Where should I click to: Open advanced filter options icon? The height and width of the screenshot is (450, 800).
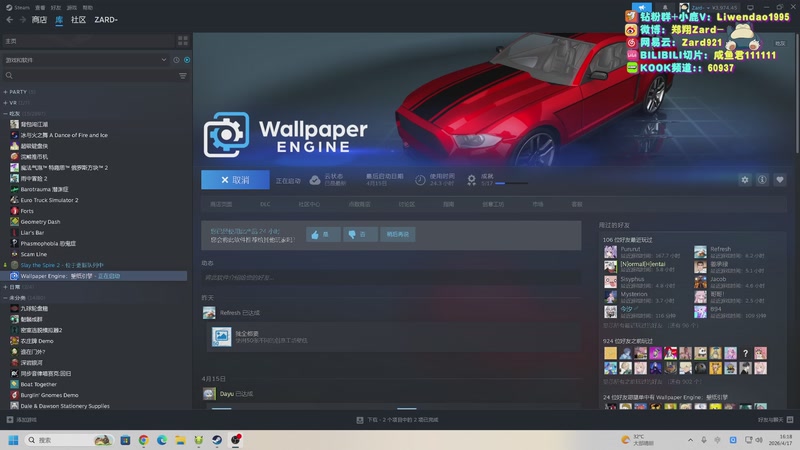coord(183,76)
